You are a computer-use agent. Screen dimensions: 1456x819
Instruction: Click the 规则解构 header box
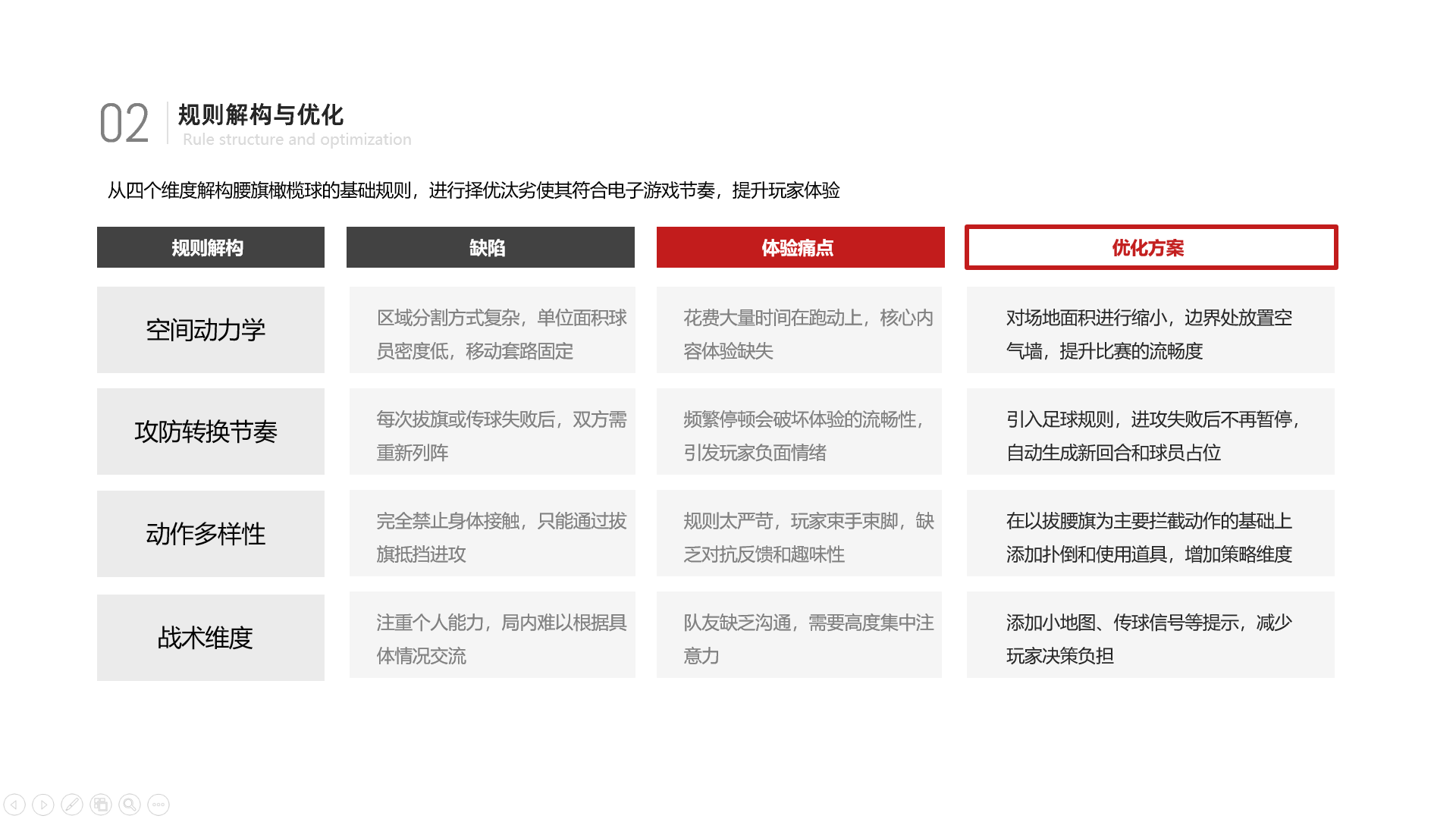coord(210,247)
